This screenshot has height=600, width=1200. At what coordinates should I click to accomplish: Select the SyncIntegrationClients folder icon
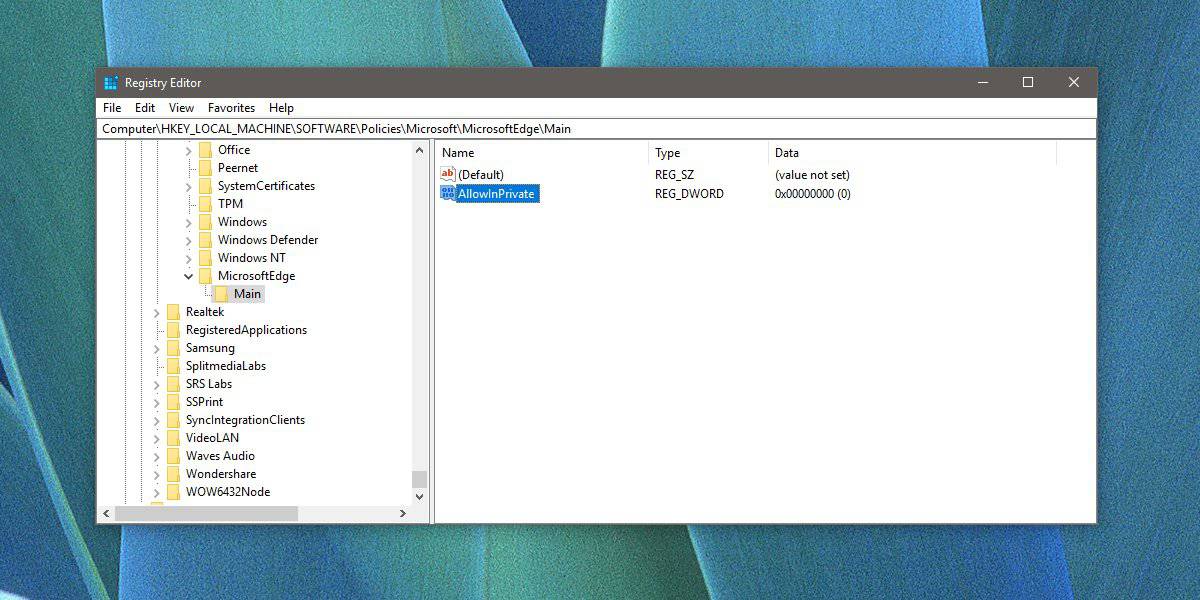[x=174, y=420]
